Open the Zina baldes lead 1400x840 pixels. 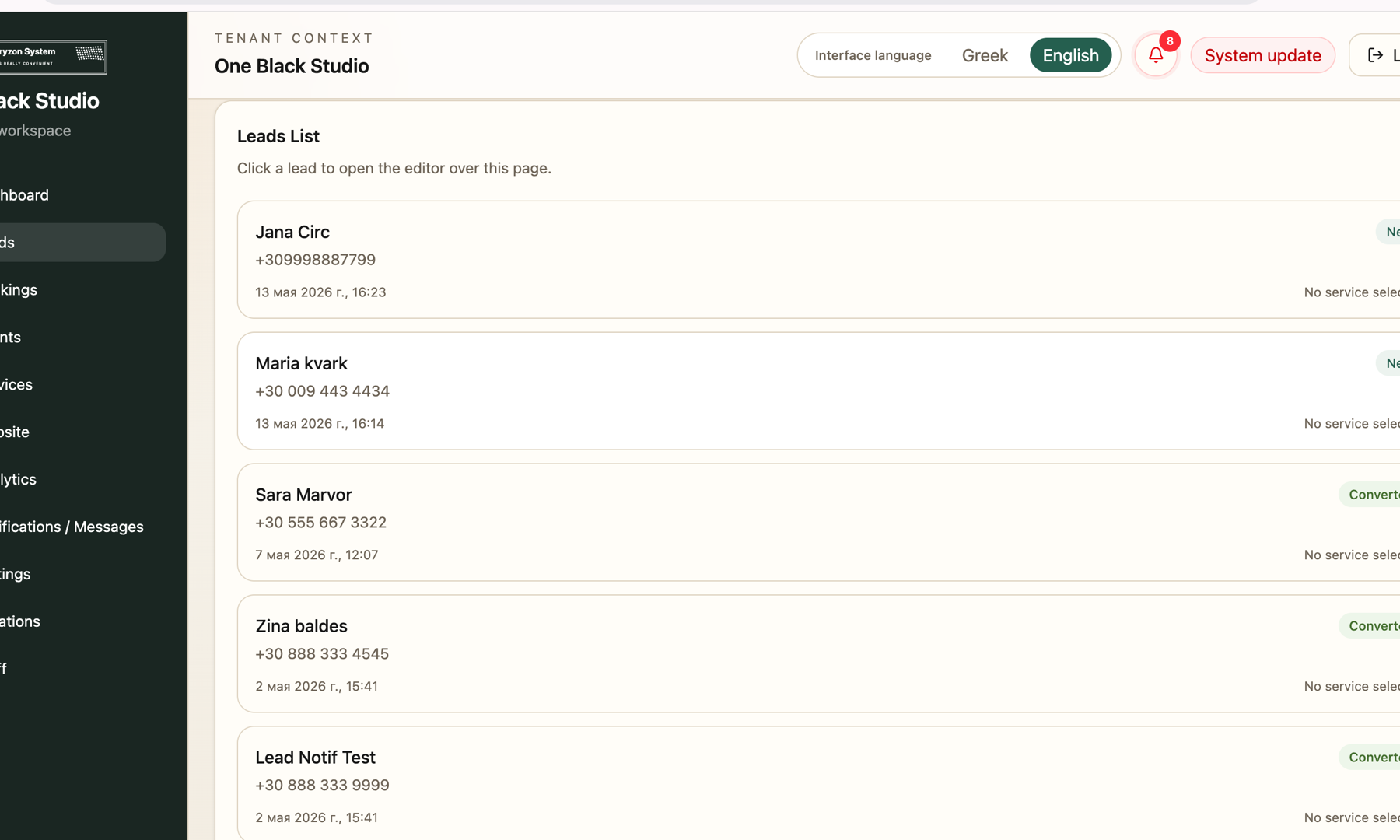[818, 654]
